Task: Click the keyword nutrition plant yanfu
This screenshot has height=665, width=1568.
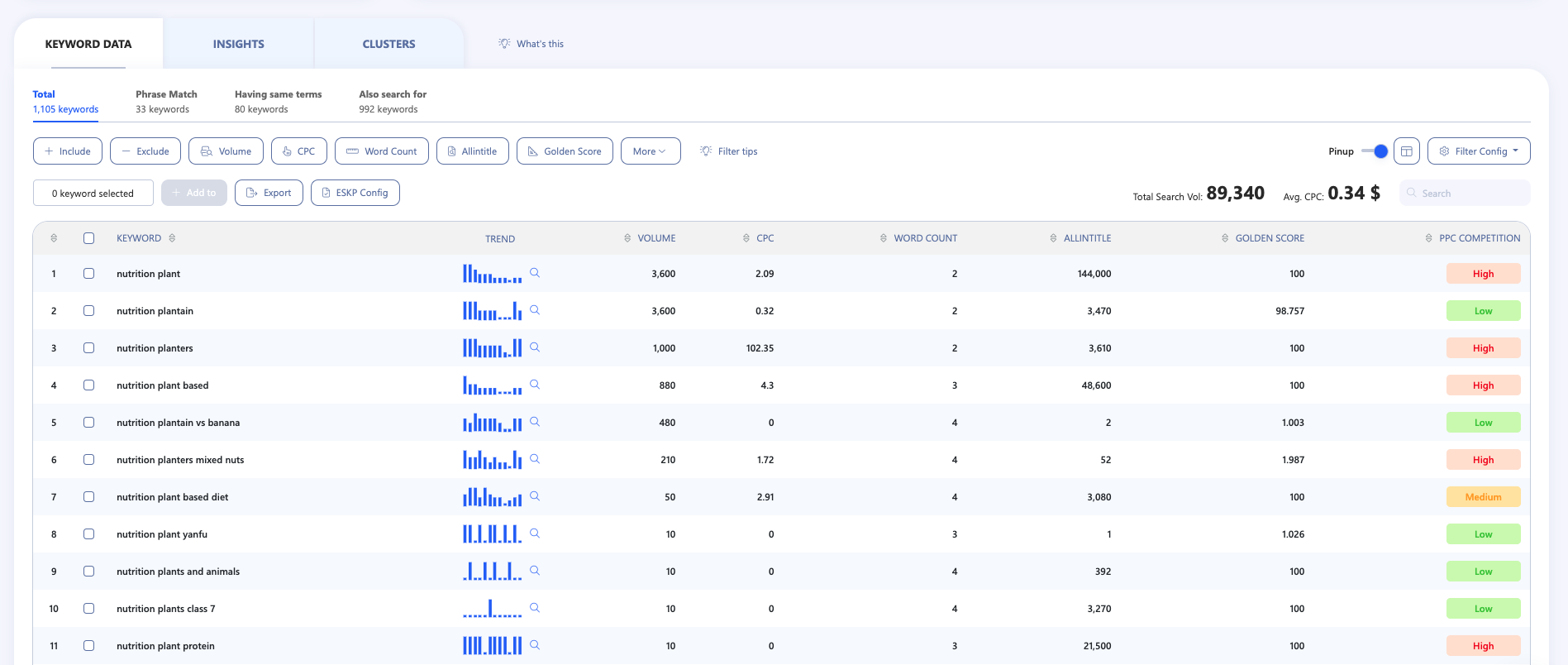Action: (x=162, y=534)
